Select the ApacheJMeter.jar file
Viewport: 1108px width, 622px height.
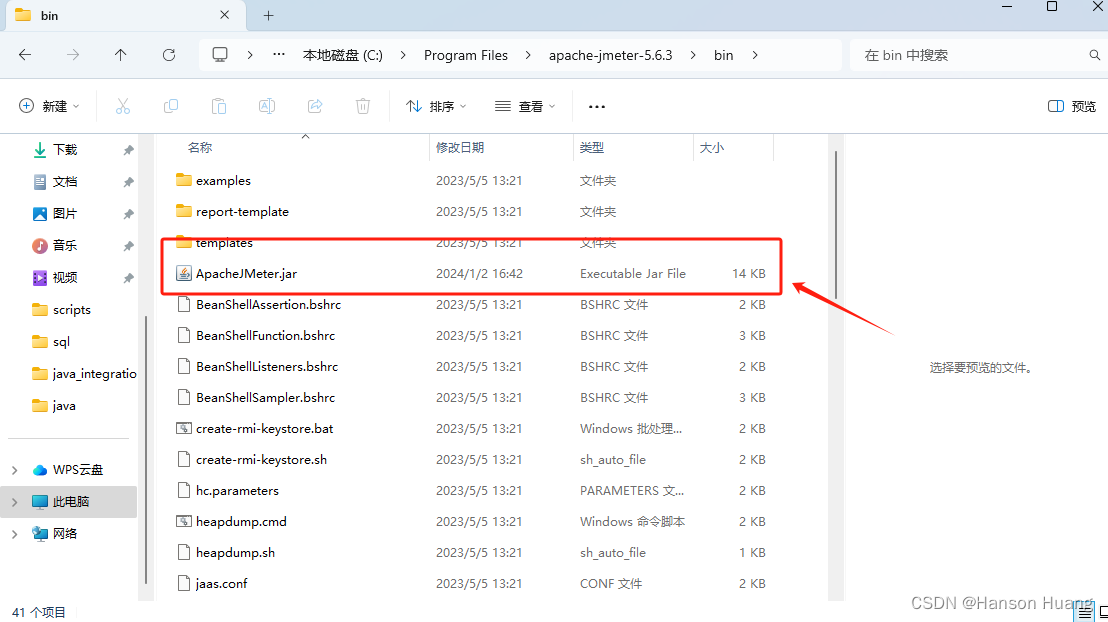tap(243, 272)
